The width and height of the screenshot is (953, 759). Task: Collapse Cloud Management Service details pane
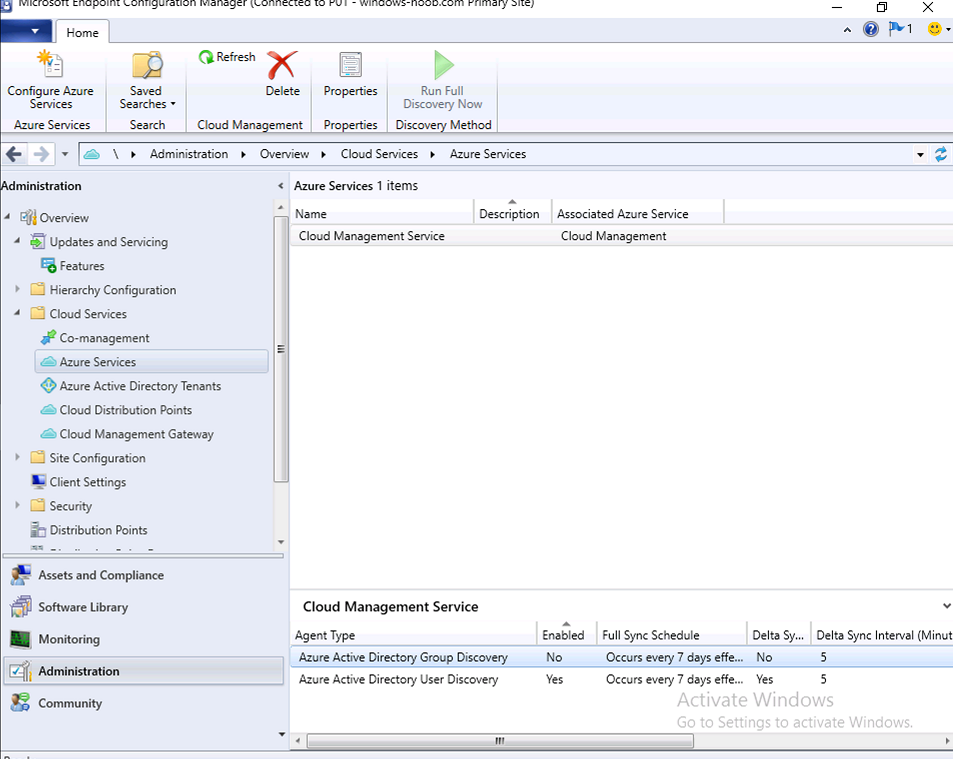point(946,606)
